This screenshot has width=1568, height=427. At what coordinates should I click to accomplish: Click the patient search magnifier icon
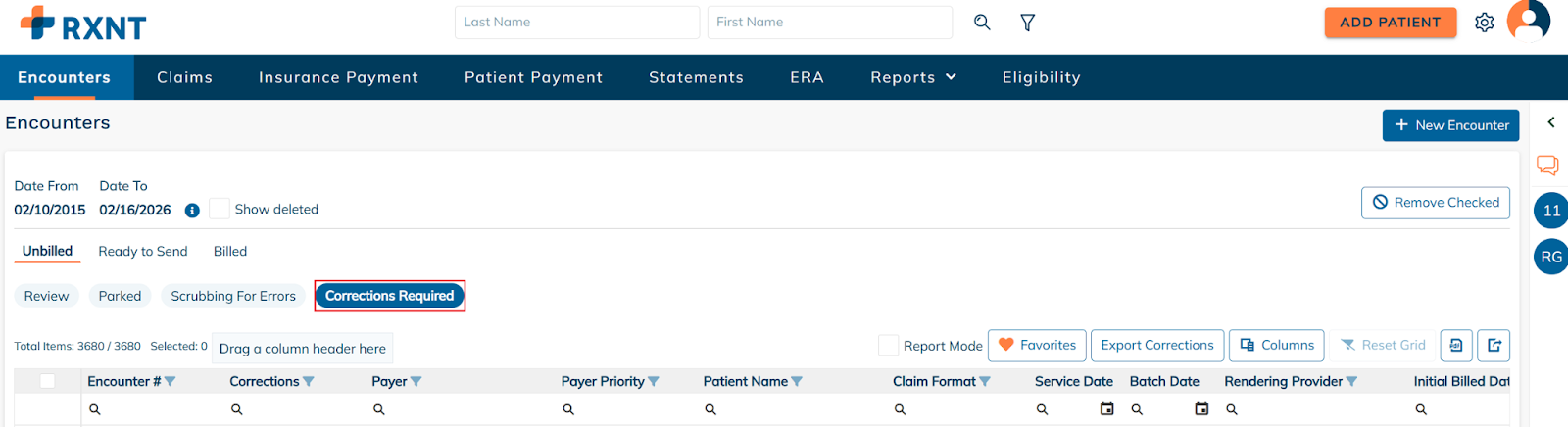click(982, 22)
